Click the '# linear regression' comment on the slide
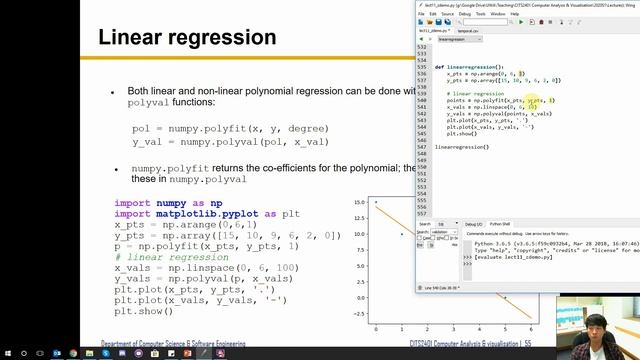This screenshot has height=360, width=640. [172, 257]
